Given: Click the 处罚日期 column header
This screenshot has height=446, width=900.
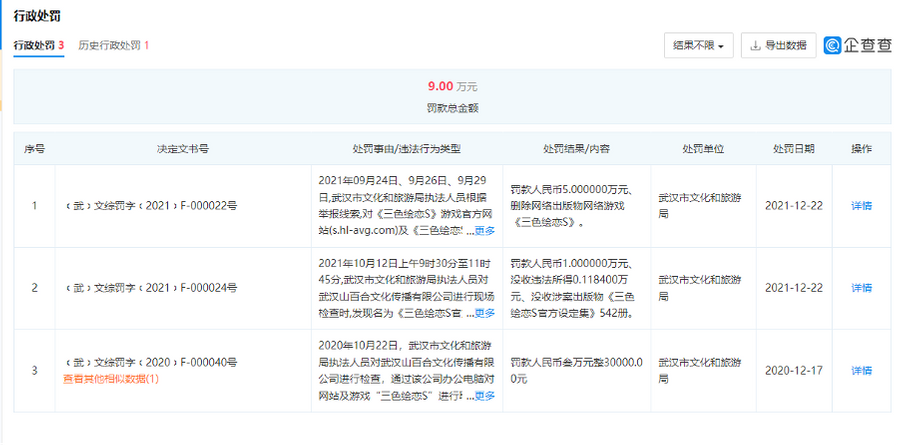Looking at the screenshot, I should pyautogui.click(x=796, y=149).
